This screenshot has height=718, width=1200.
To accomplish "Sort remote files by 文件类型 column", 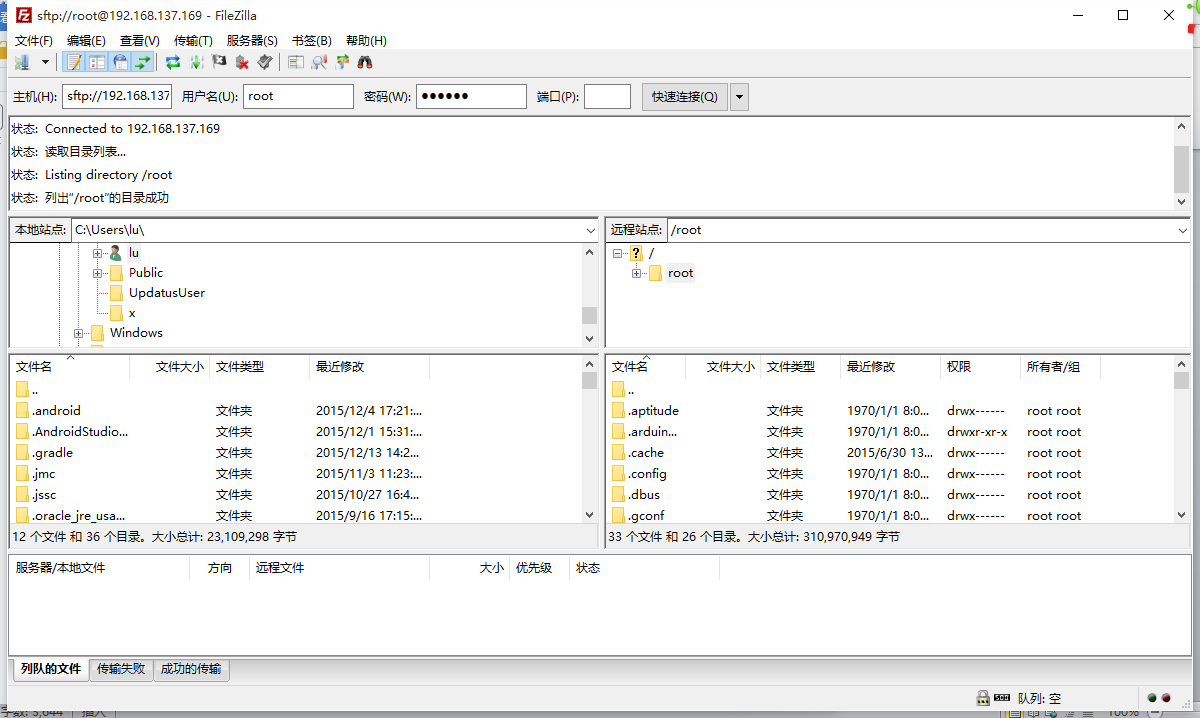I will pyautogui.click(x=800, y=367).
